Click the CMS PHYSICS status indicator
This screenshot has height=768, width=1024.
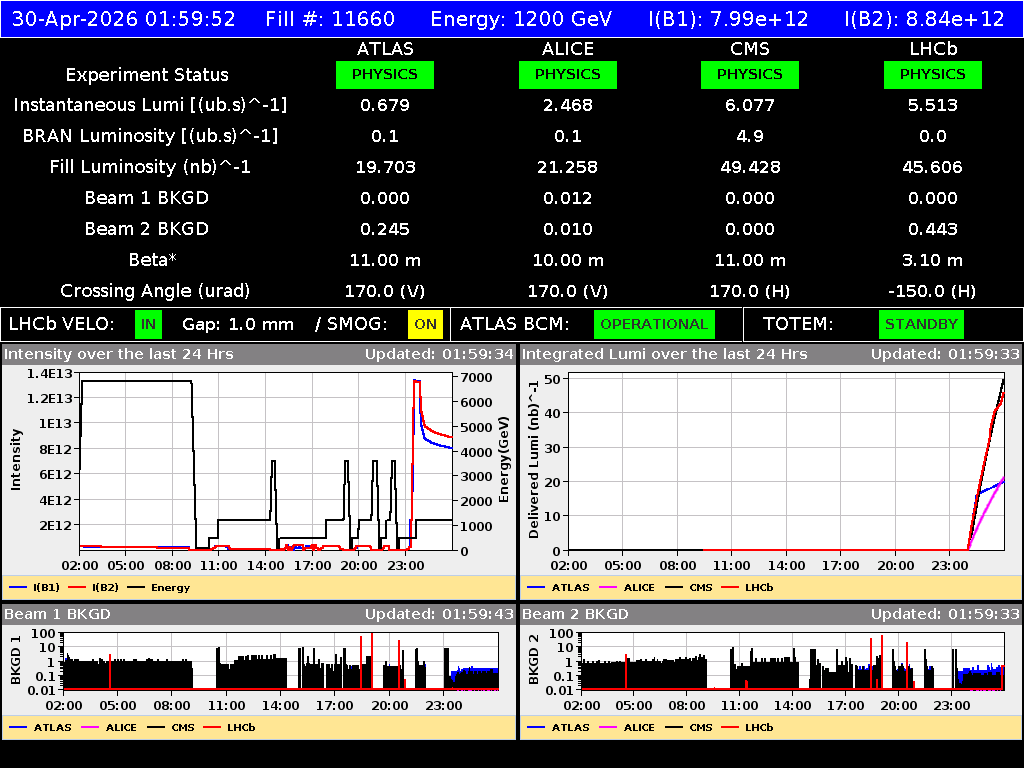click(x=750, y=74)
